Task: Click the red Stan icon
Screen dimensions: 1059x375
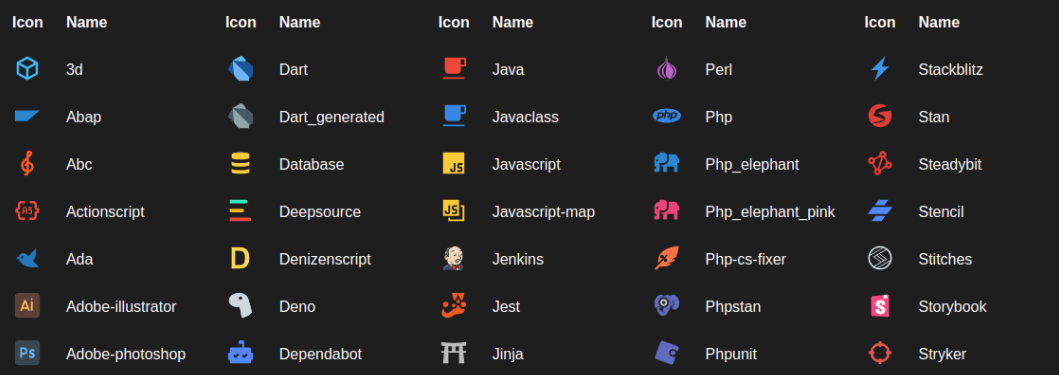Action: point(880,116)
